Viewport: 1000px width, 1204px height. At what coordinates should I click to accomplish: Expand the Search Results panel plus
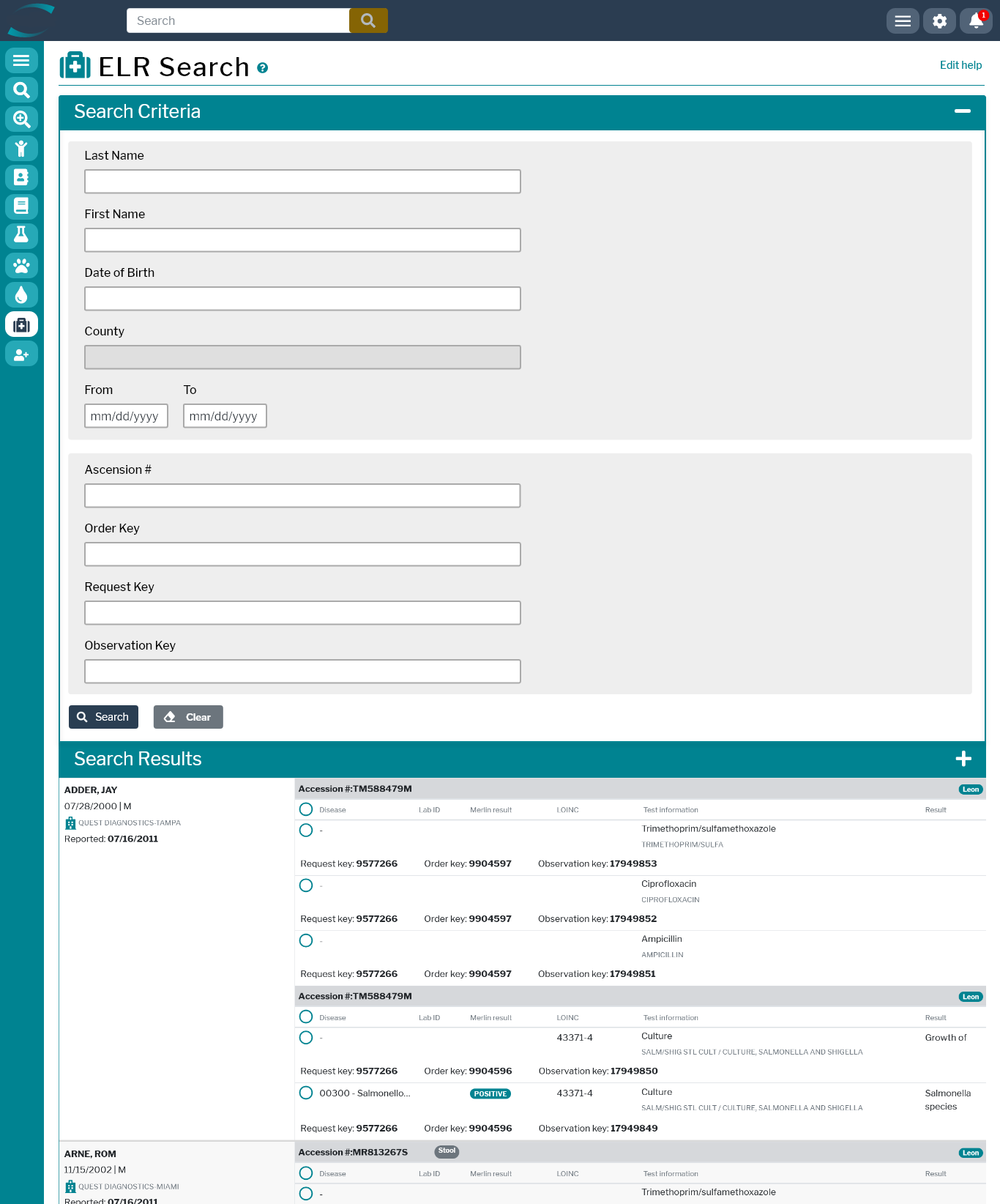963,759
